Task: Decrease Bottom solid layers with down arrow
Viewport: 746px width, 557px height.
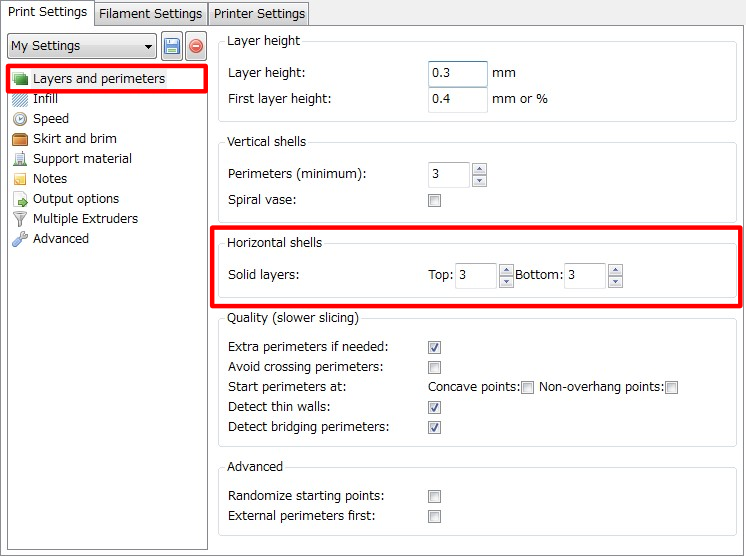Action: tap(615, 282)
